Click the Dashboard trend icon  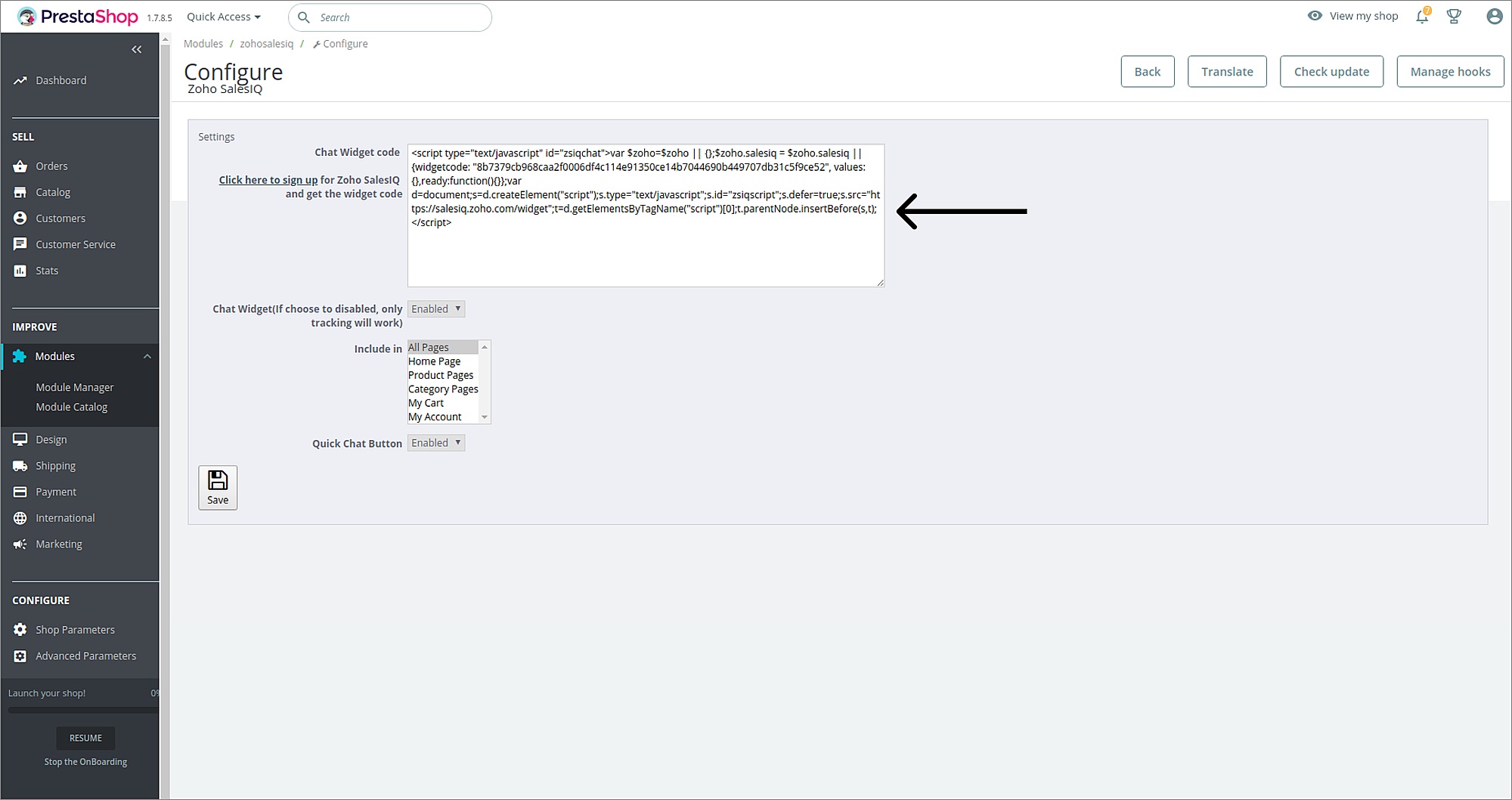20,80
